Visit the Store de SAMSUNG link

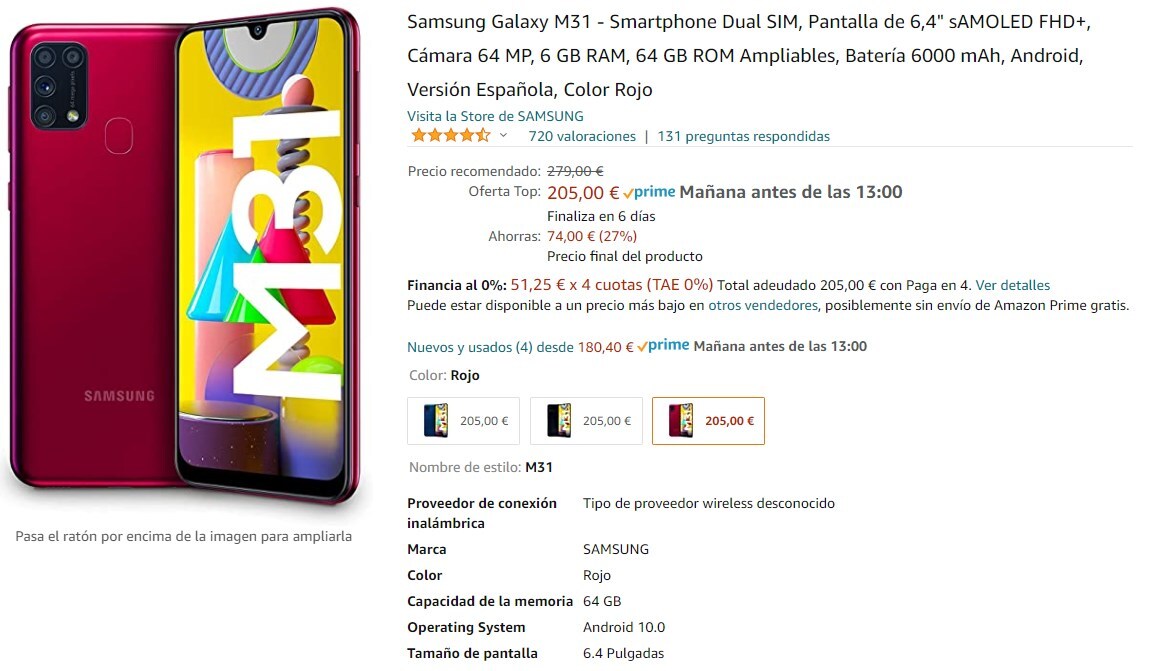pos(495,116)
